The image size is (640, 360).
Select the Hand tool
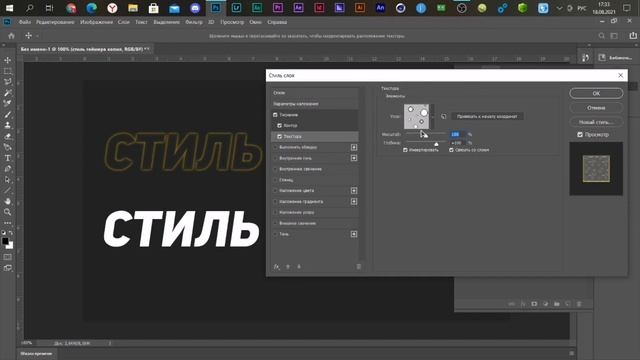click(7, 201)
